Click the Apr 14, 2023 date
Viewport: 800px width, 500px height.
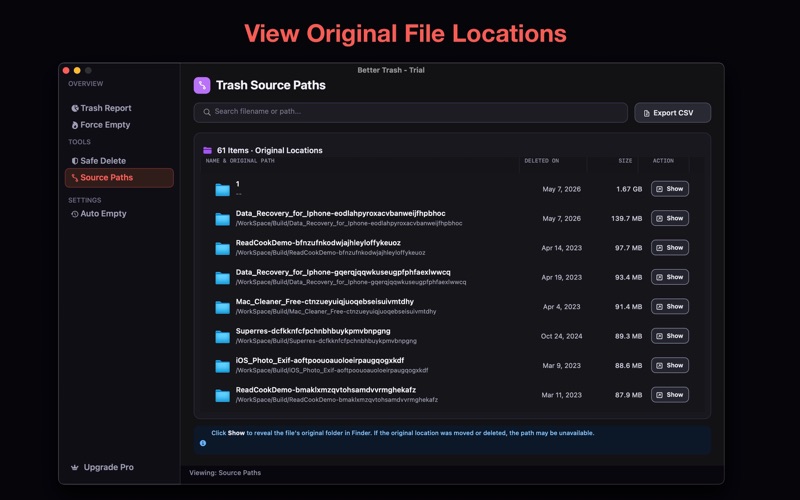coord(561,248)
